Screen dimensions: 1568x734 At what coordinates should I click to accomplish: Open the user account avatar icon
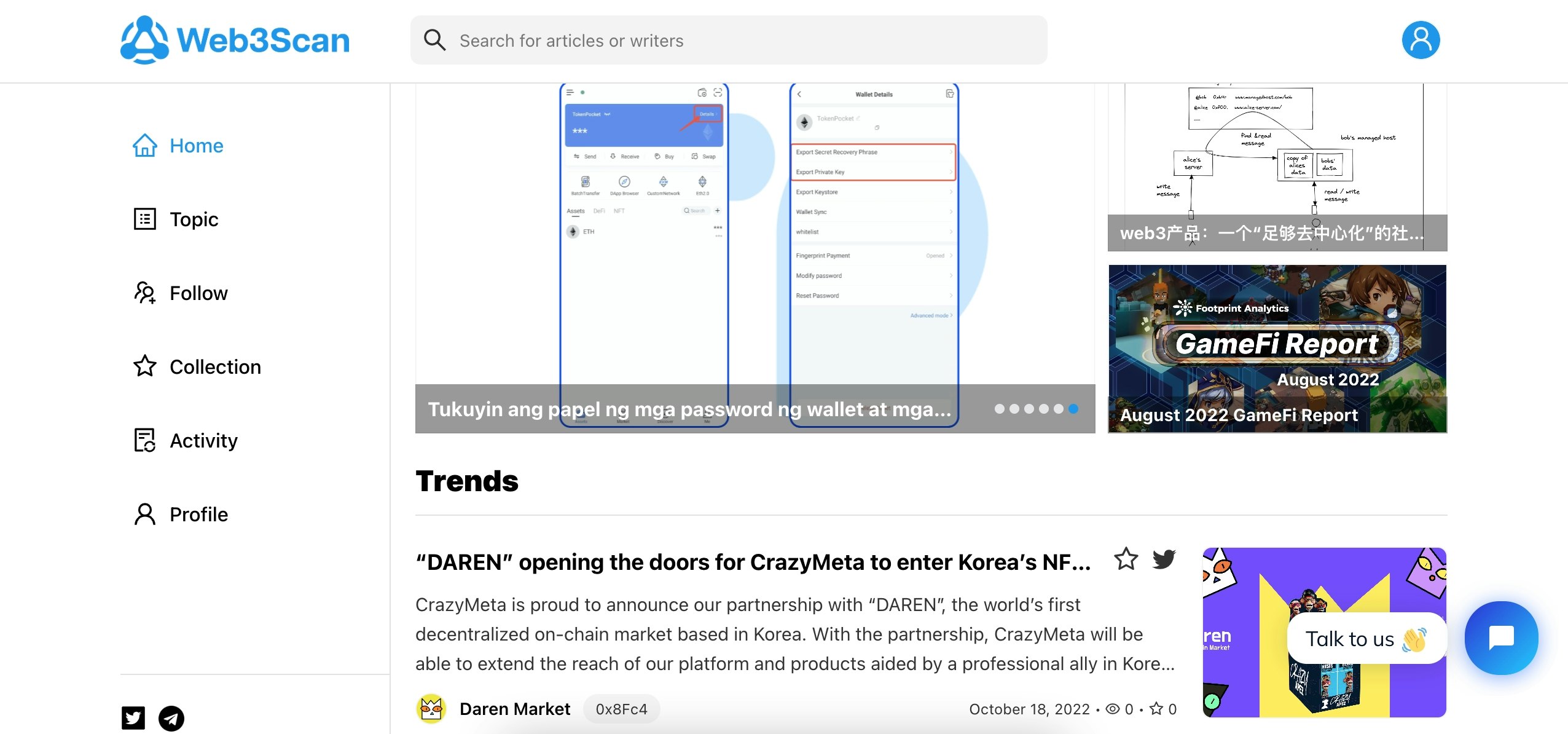tap(1421, 40)
